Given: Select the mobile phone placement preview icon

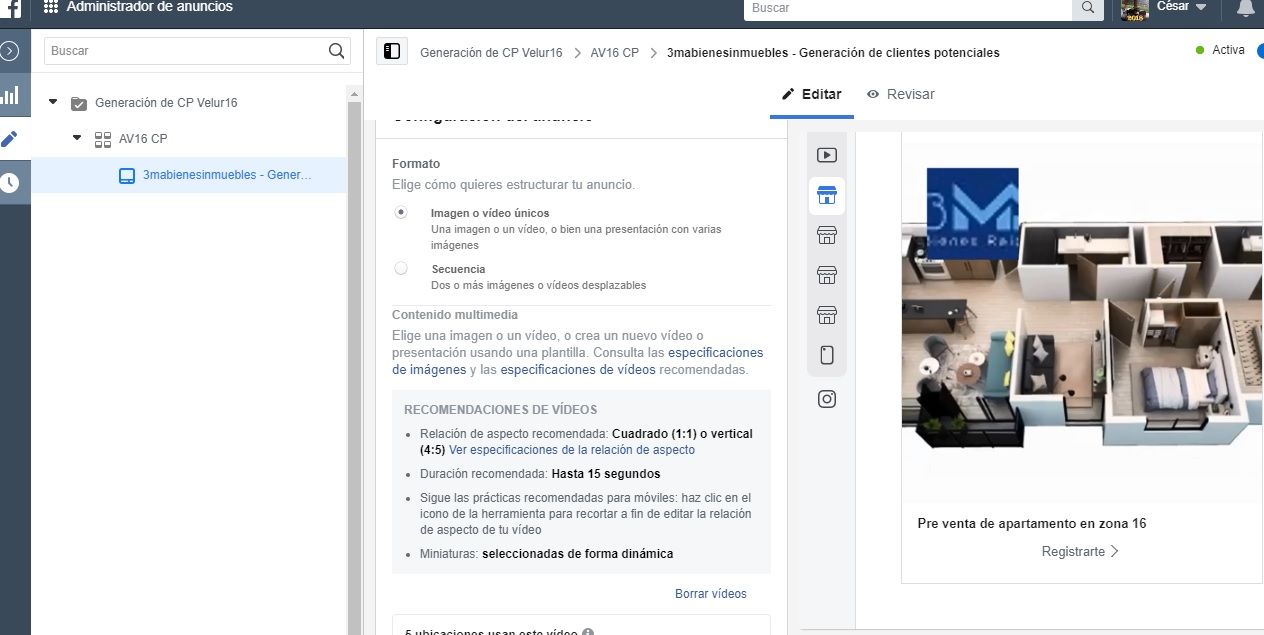Looking at the screenshot, I should (827, 355).
